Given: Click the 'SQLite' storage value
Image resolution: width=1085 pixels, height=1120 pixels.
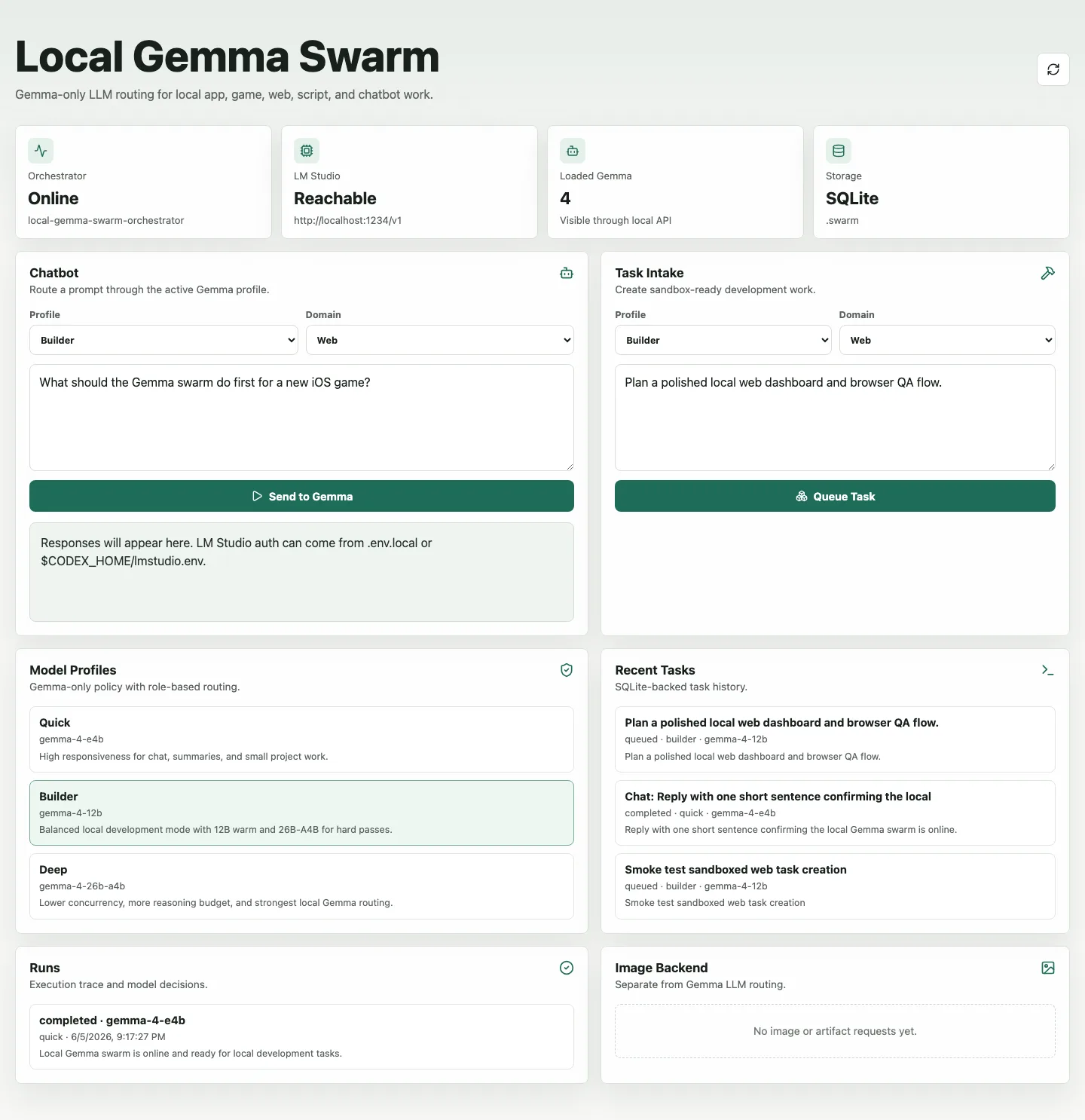Looking at the screenshot, I should (x=852, y=198).
